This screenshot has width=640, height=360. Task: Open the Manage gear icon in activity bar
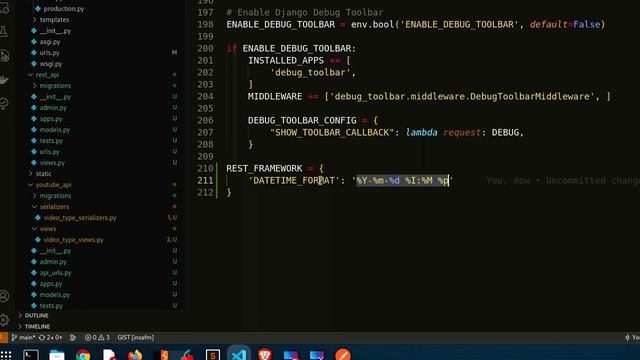click(4, 320)
